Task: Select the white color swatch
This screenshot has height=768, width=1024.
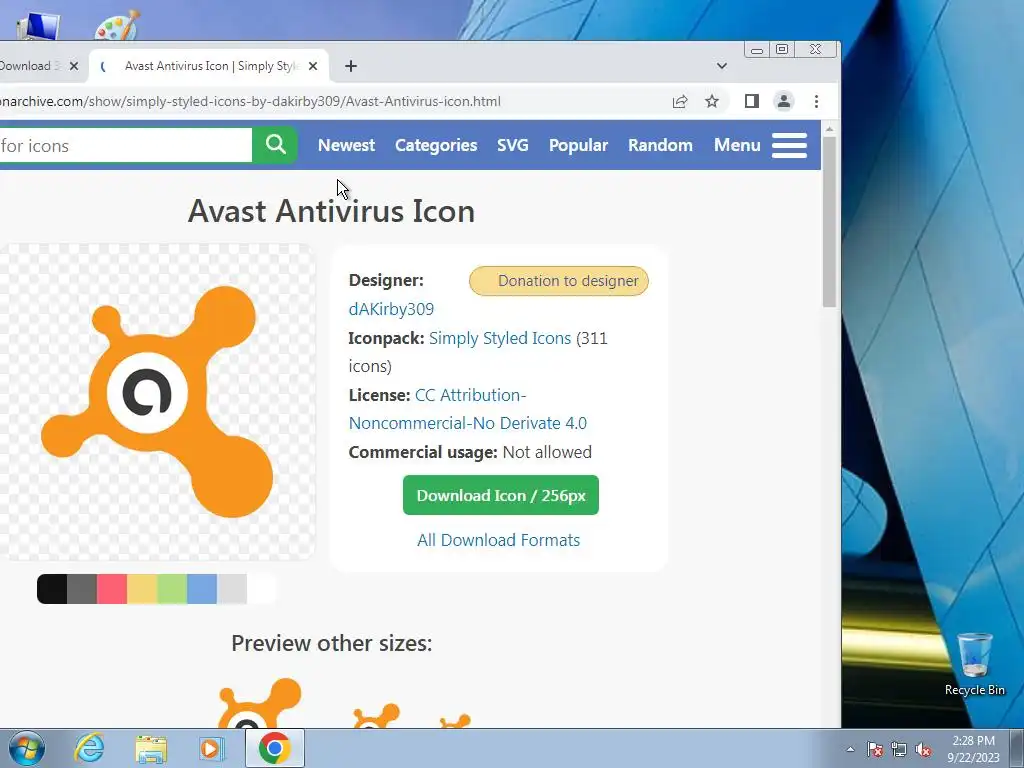Action: [x=262, y=589]
